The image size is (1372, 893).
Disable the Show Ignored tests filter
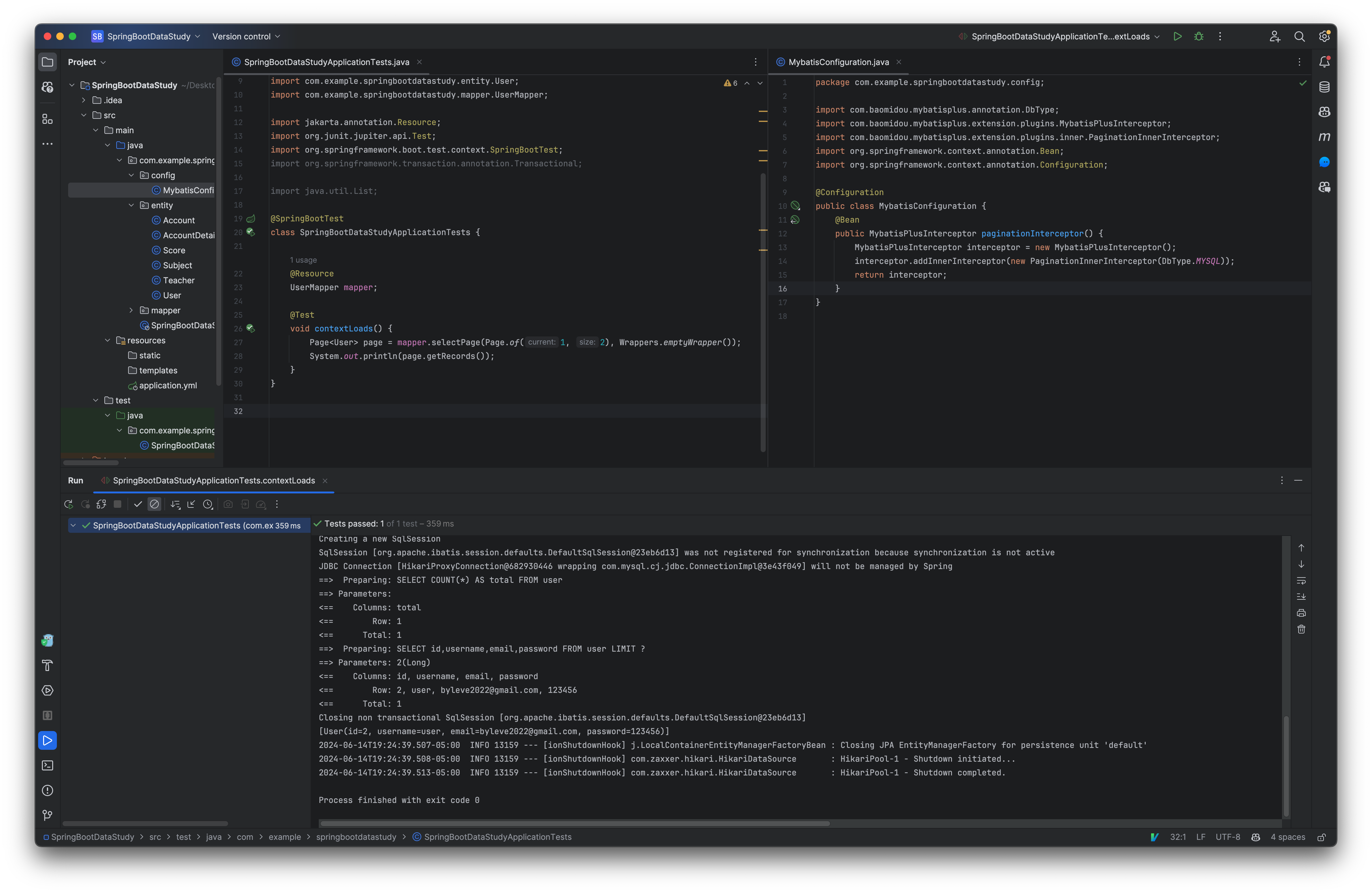coord(154,504)
